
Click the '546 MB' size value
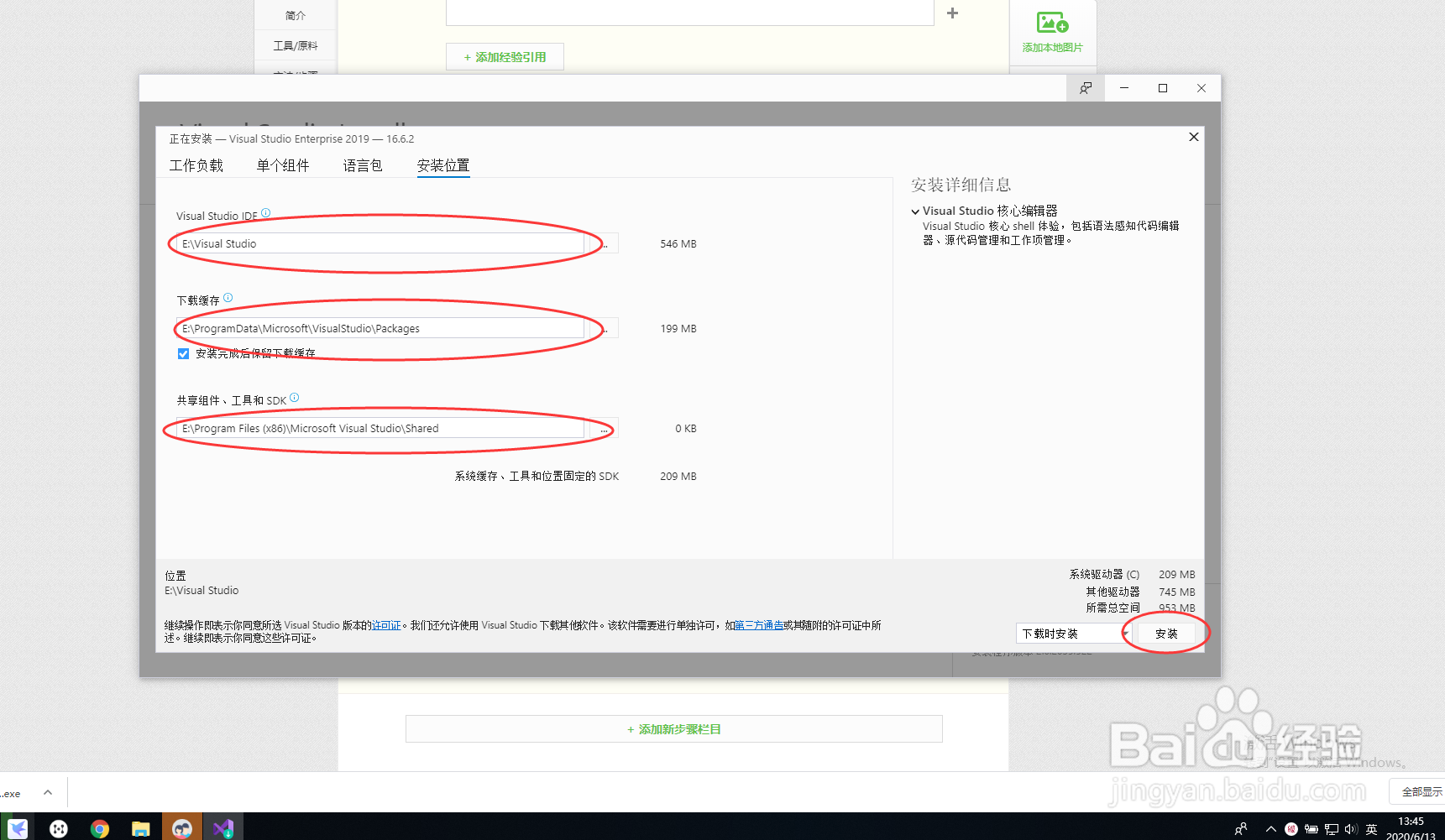678,244
